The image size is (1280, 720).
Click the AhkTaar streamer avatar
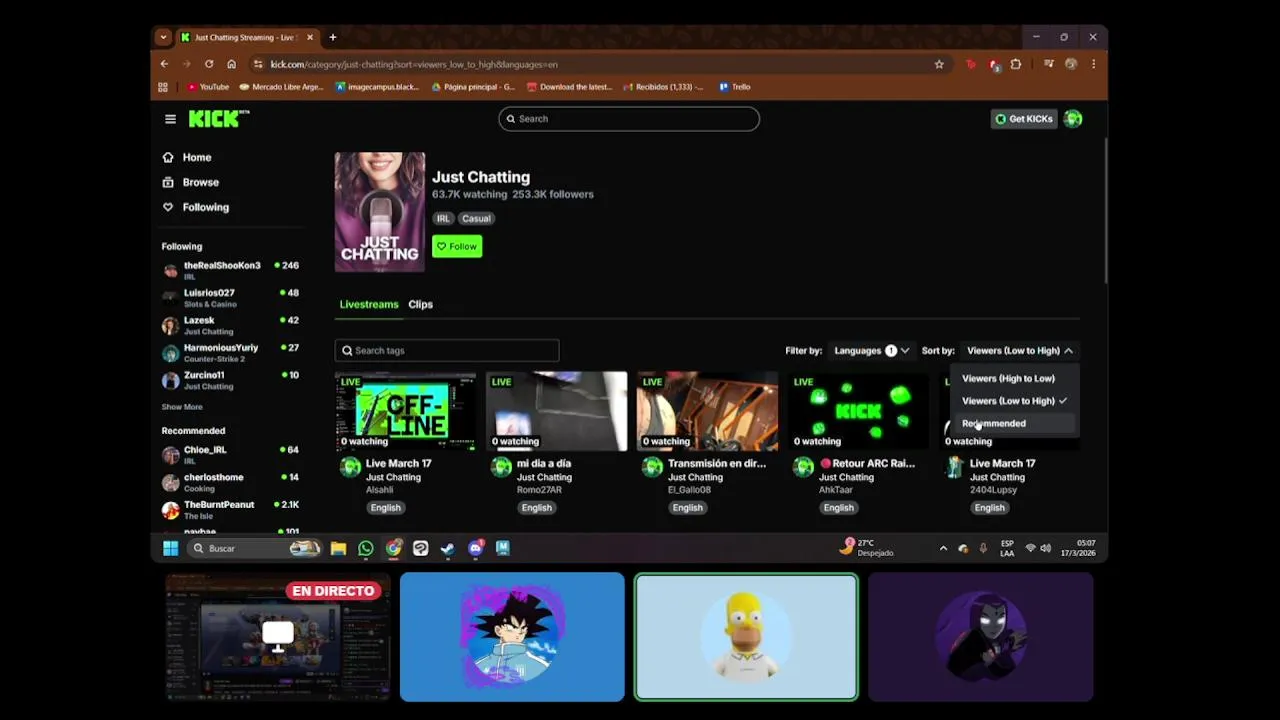click(803, 467)
